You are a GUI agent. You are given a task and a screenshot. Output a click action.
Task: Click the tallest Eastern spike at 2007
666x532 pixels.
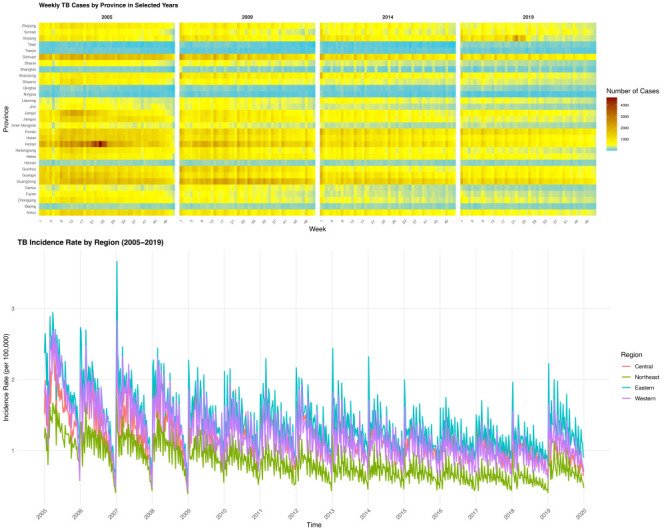[x=117, y=262]
